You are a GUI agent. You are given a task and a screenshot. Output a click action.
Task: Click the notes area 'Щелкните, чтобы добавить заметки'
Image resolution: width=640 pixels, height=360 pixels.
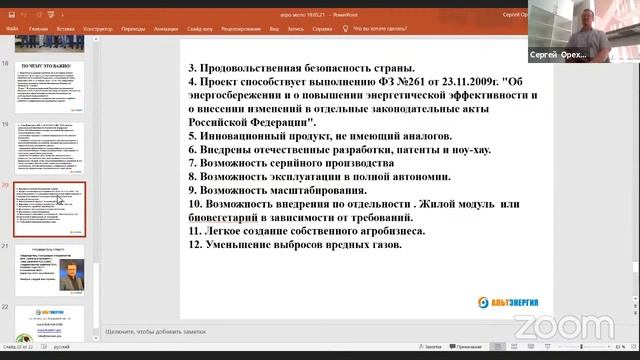pyautogui.click(x=156, y=332)
